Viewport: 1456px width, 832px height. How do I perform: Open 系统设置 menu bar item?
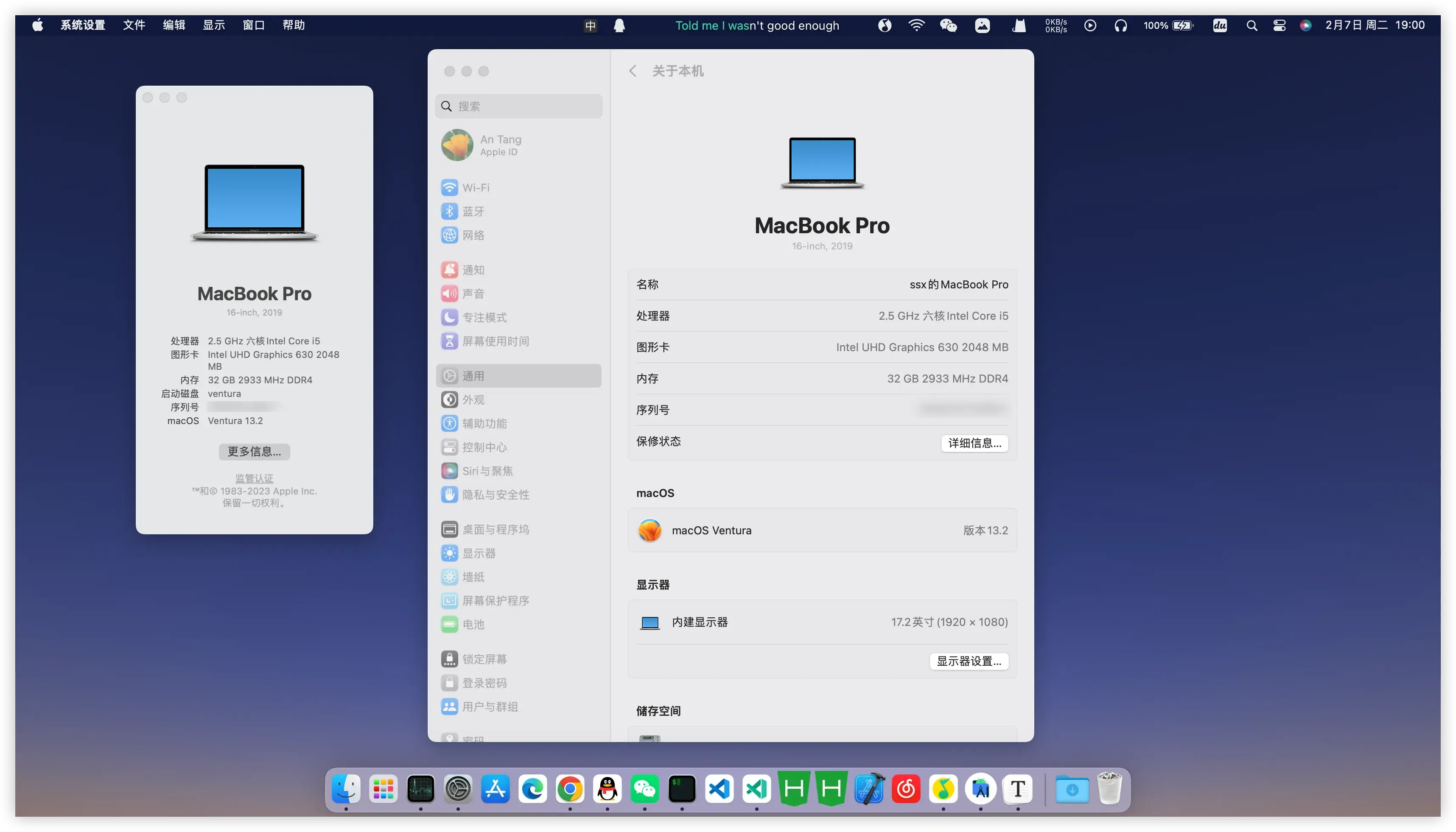[83, 25]
